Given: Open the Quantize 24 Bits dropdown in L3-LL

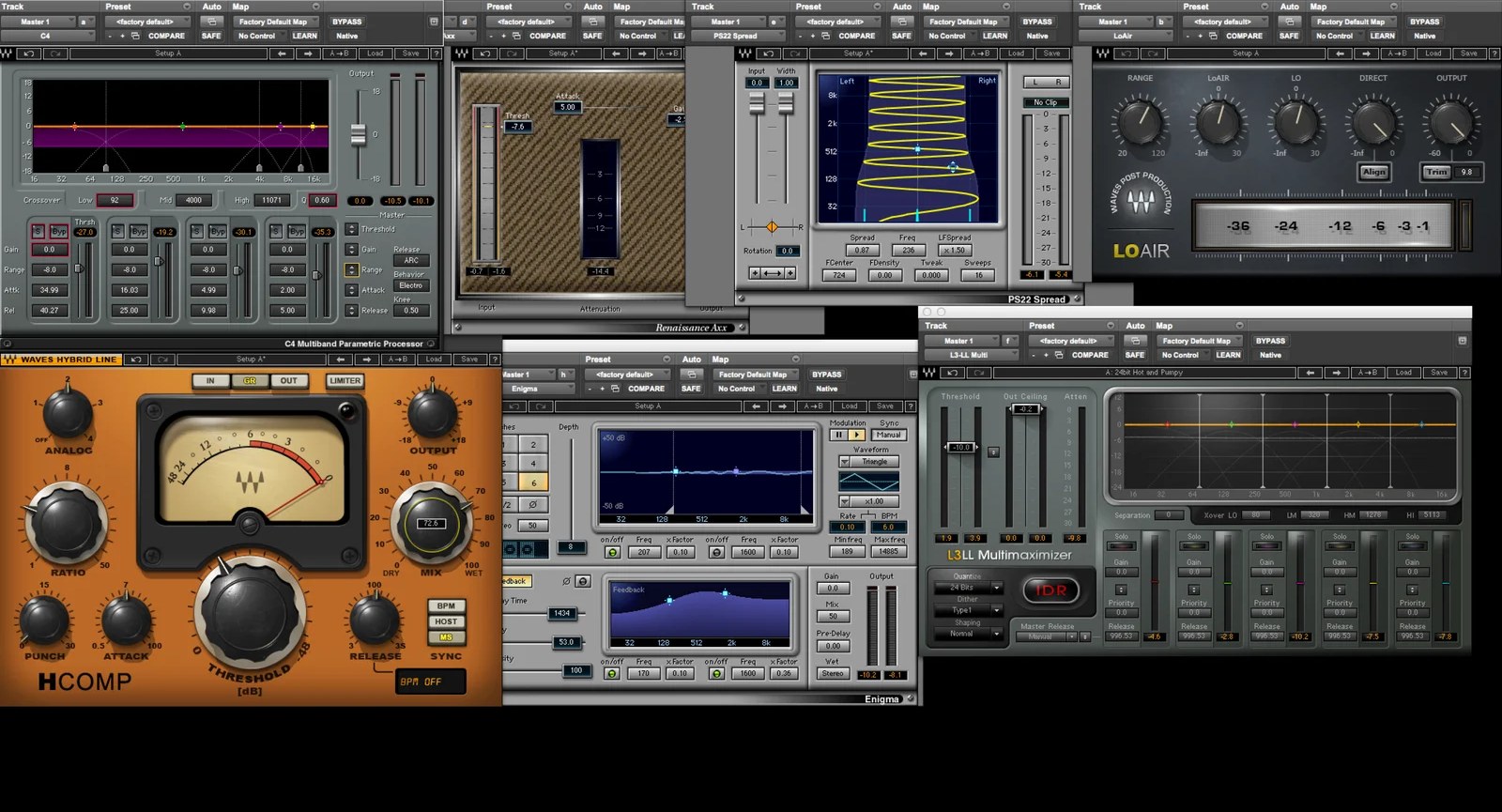Looking at the screenshot, I should tap(969, 587).
